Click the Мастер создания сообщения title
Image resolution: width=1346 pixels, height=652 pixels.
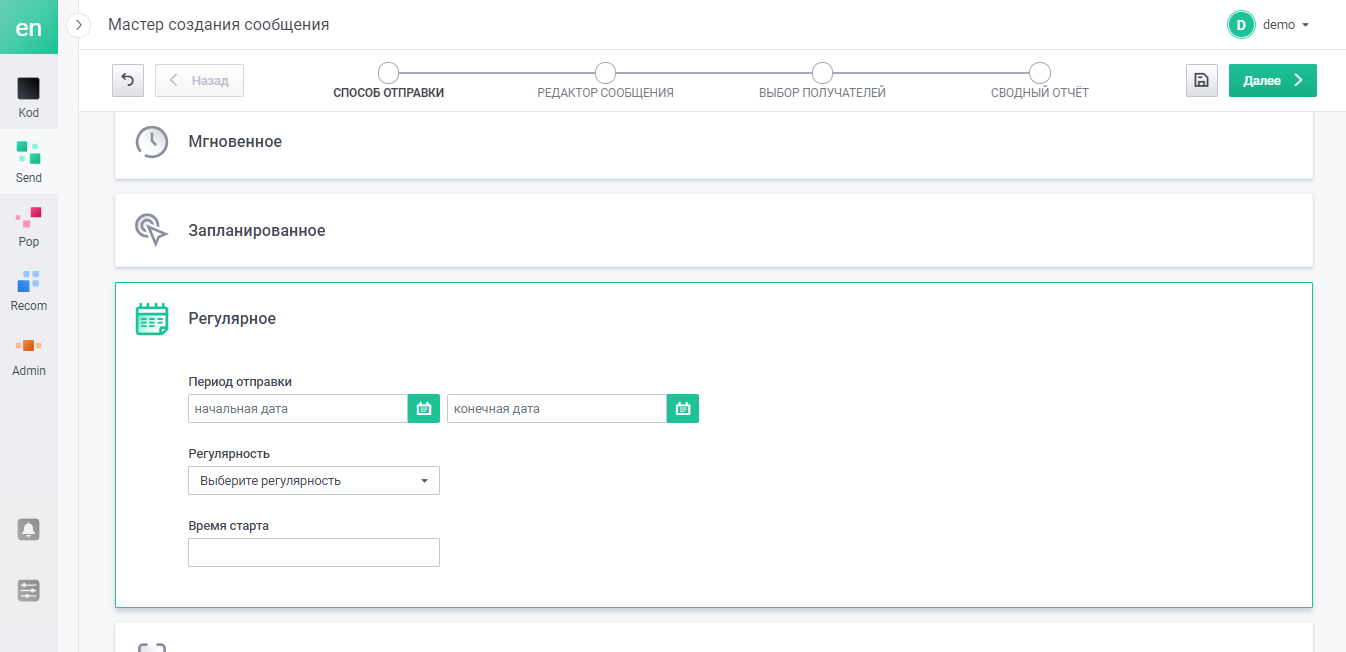219,24
